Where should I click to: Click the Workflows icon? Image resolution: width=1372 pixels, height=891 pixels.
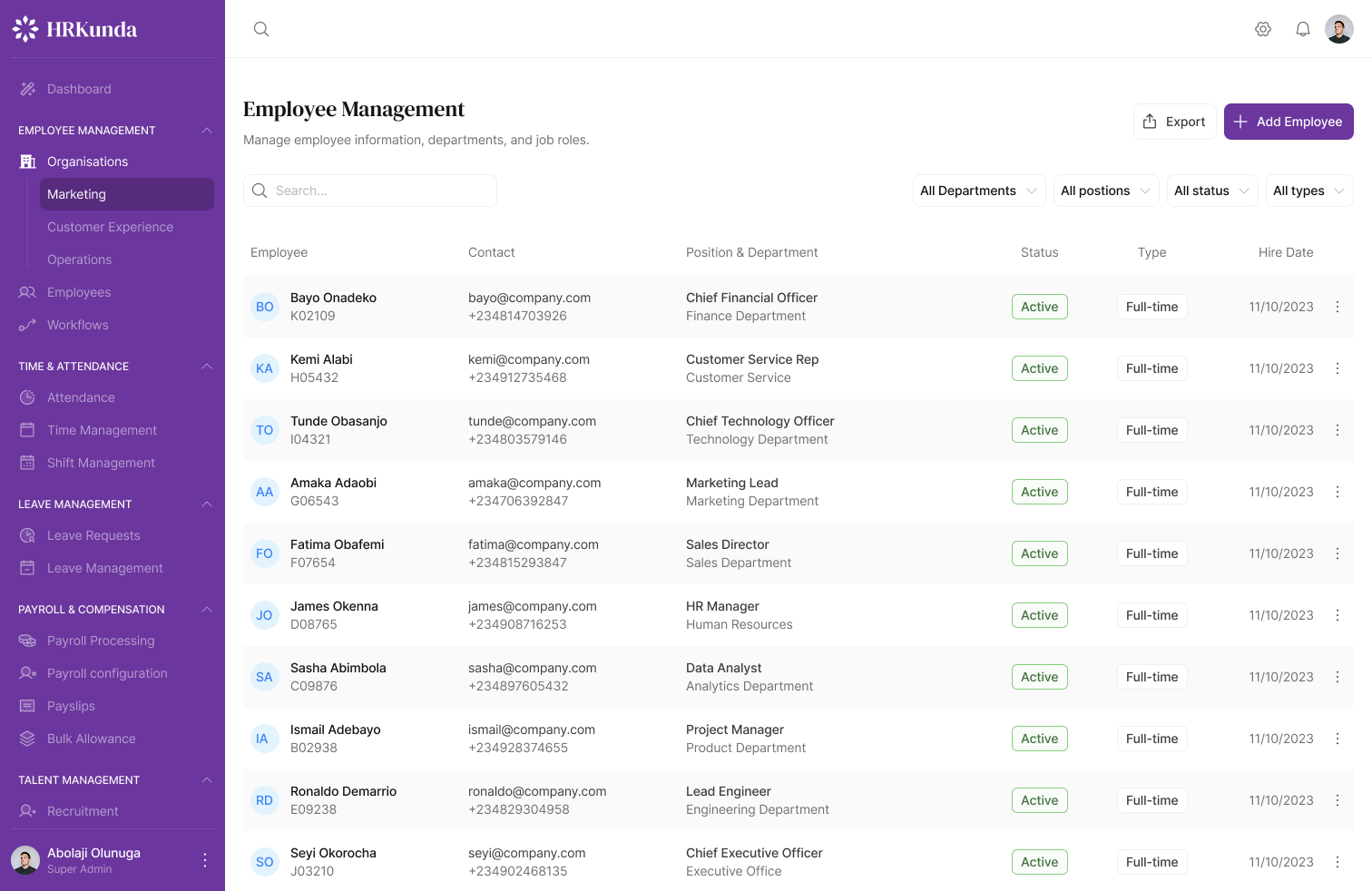click(x=28, y=325)
